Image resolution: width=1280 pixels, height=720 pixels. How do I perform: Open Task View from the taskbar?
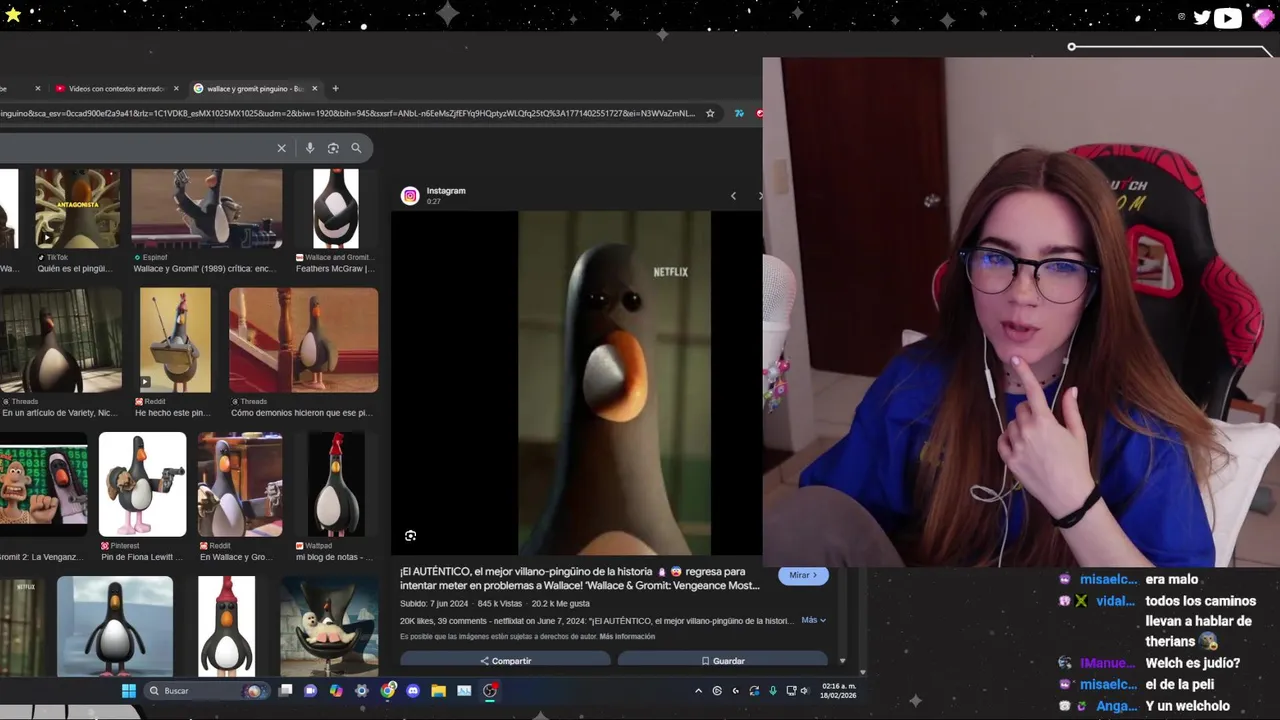285,690
